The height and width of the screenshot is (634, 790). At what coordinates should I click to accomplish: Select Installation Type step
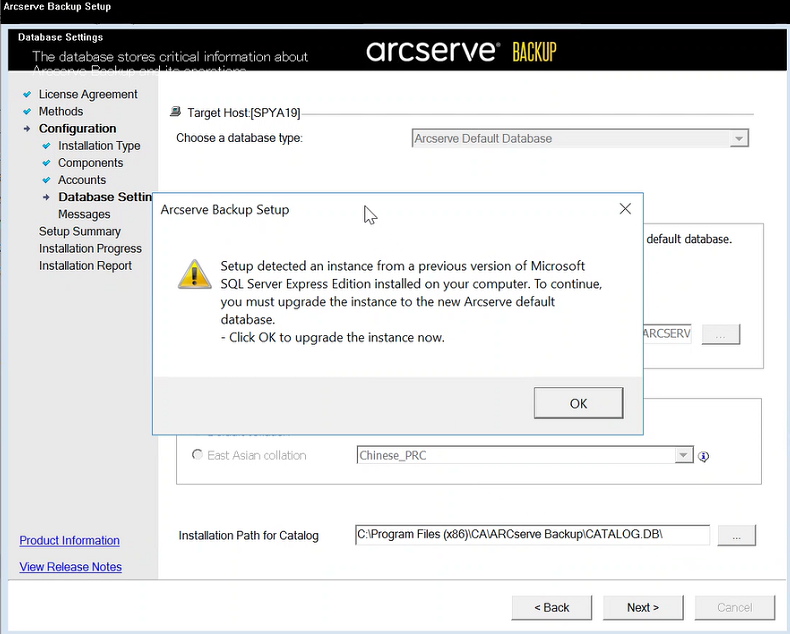[x=99, y=146]
